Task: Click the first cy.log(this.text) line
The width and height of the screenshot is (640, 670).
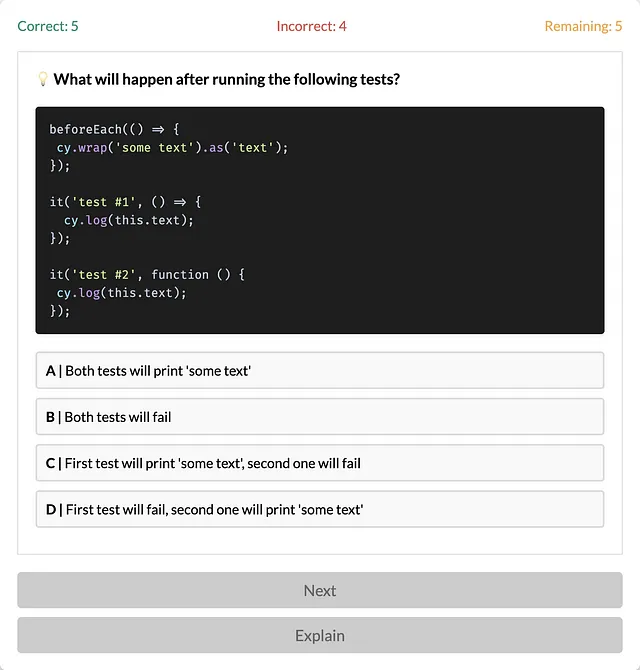Action: click(129, 220)
